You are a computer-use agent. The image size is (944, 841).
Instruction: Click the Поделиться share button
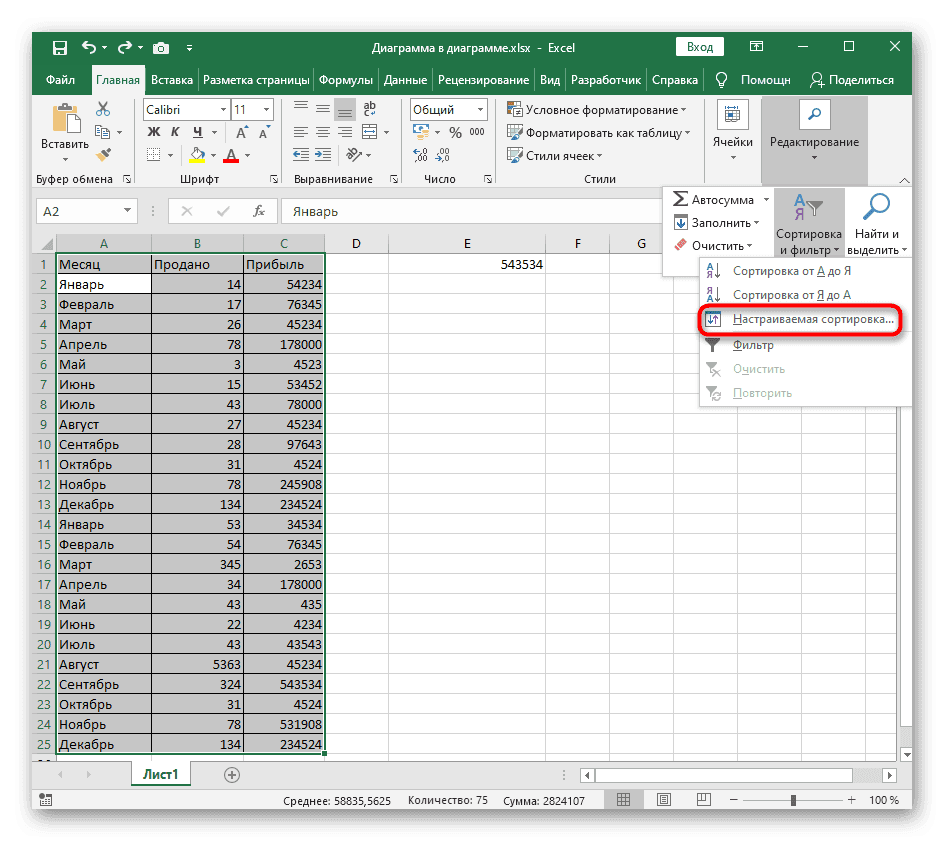coord(851,80)
